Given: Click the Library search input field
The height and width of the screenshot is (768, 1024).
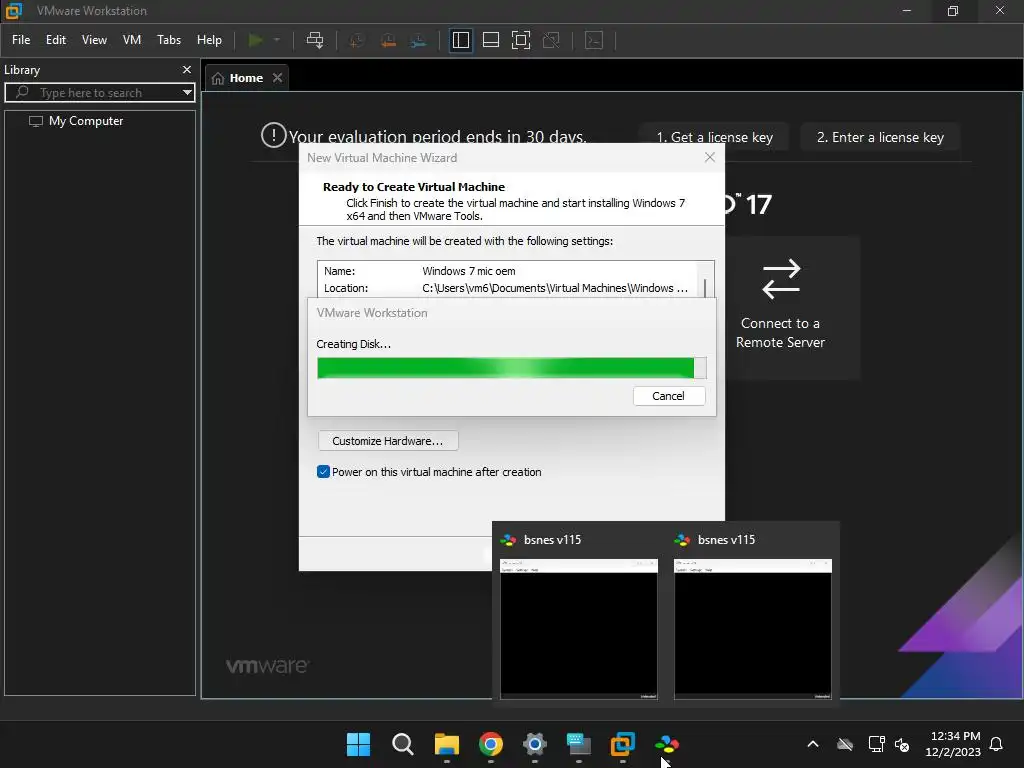Looking at the screenshot, I should (x=98, y=93).
